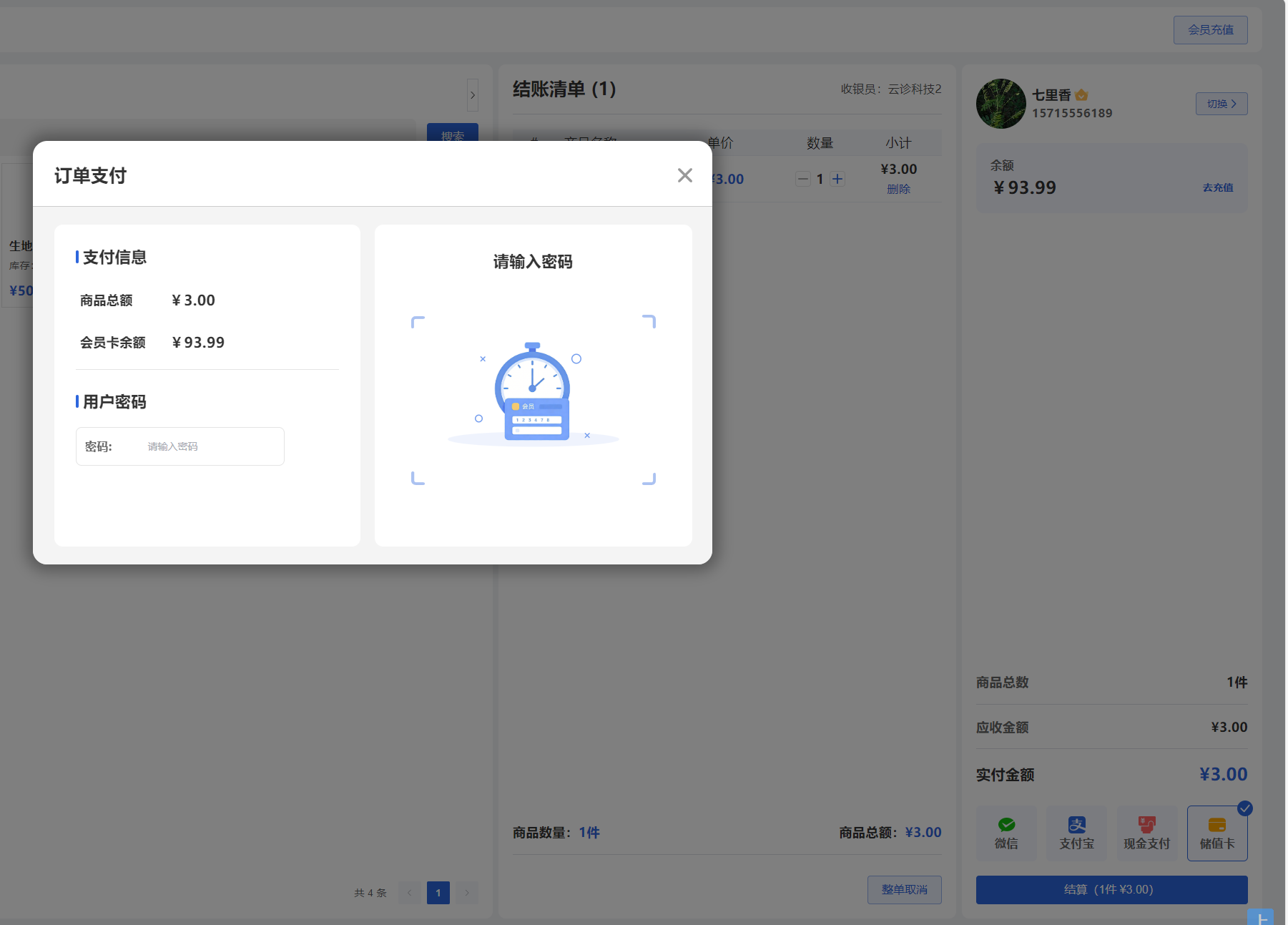Decrease item quantity with the minus stepper
The width and height of the screenshot is (1288, 925).
coord(802,178)
